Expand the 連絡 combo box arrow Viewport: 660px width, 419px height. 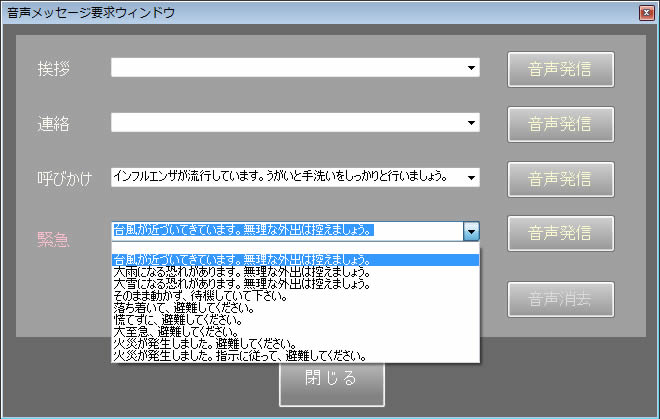pyautogui.click(x=470, y=123)
